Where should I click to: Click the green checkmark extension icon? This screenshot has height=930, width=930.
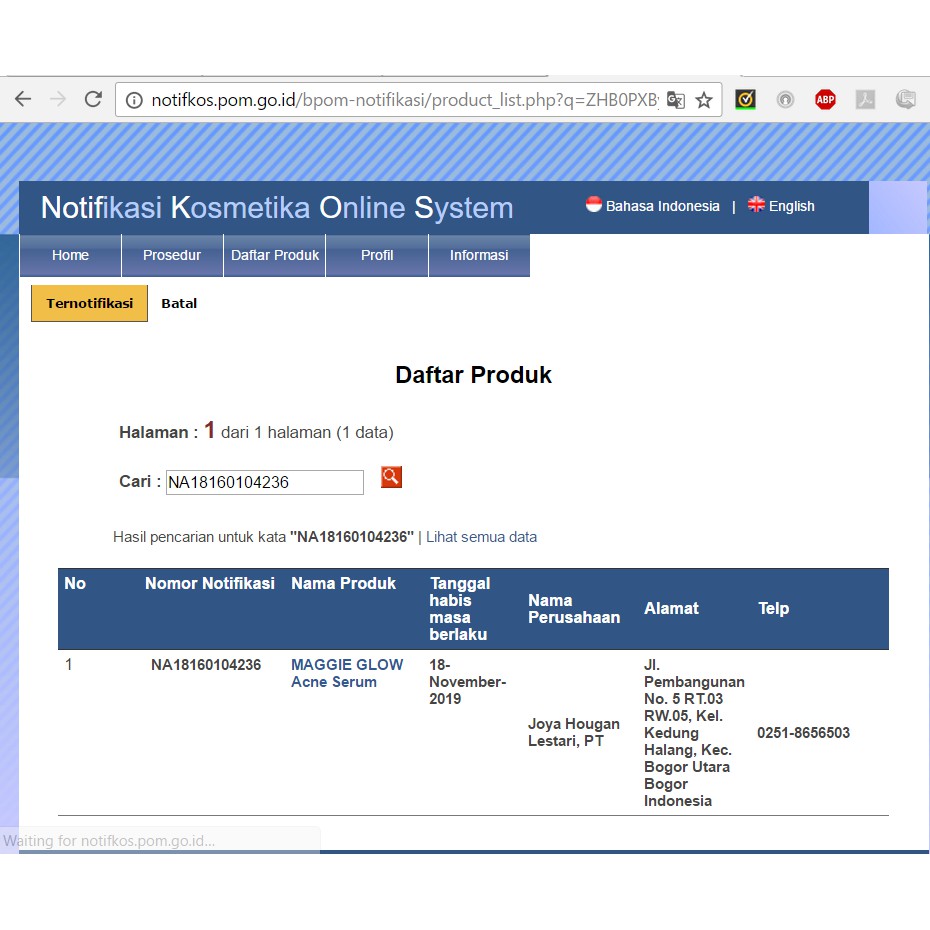coord(745,99)
